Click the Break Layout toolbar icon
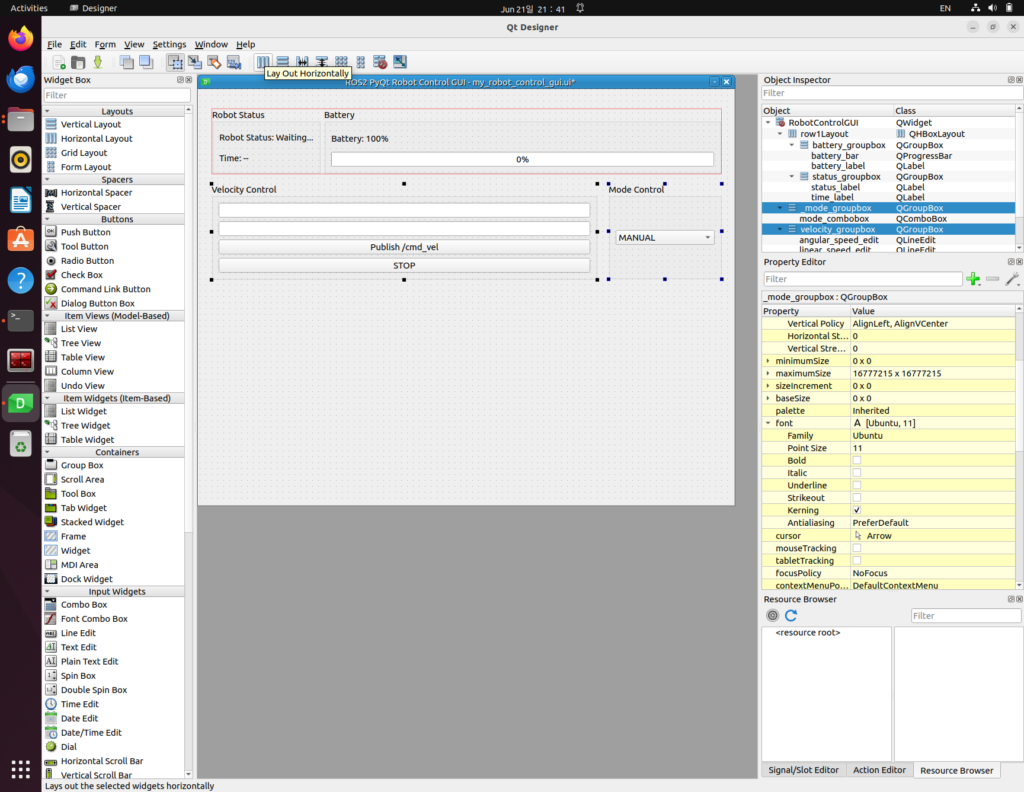The image size is (1024, 792). click(380, 62)
